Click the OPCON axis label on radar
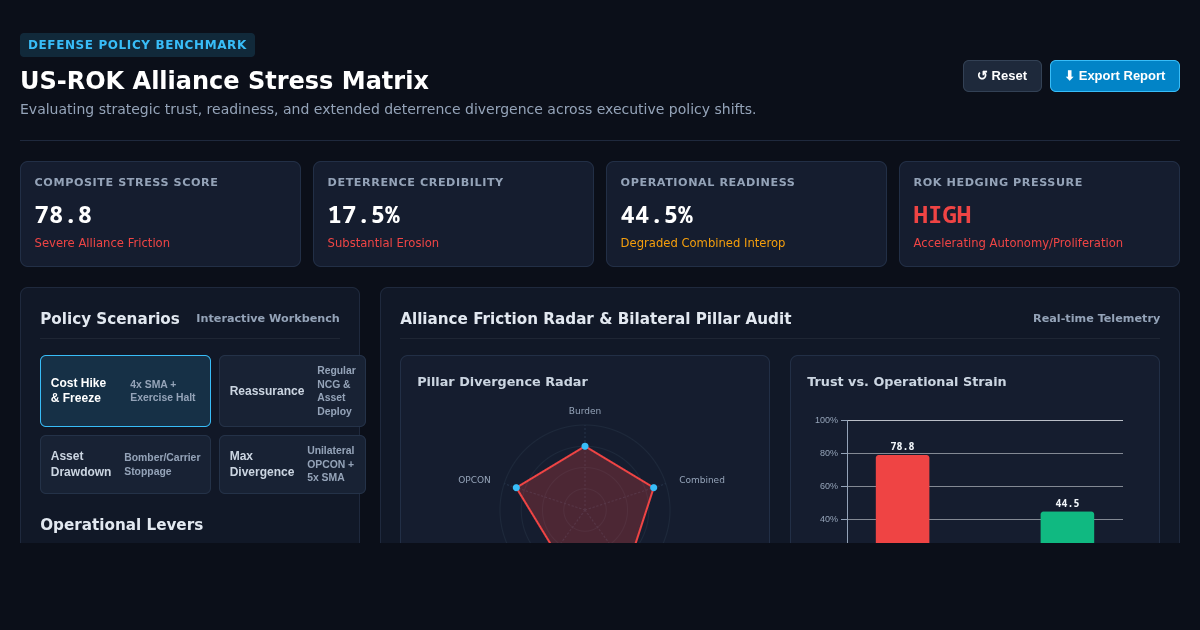The height and width of the screenshot is (630, 1200). point(474,480)
